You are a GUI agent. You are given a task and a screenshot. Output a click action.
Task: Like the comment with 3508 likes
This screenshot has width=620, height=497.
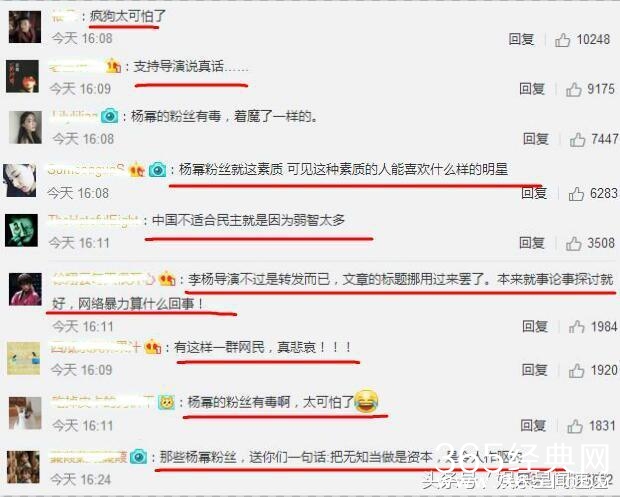point(573,244)
